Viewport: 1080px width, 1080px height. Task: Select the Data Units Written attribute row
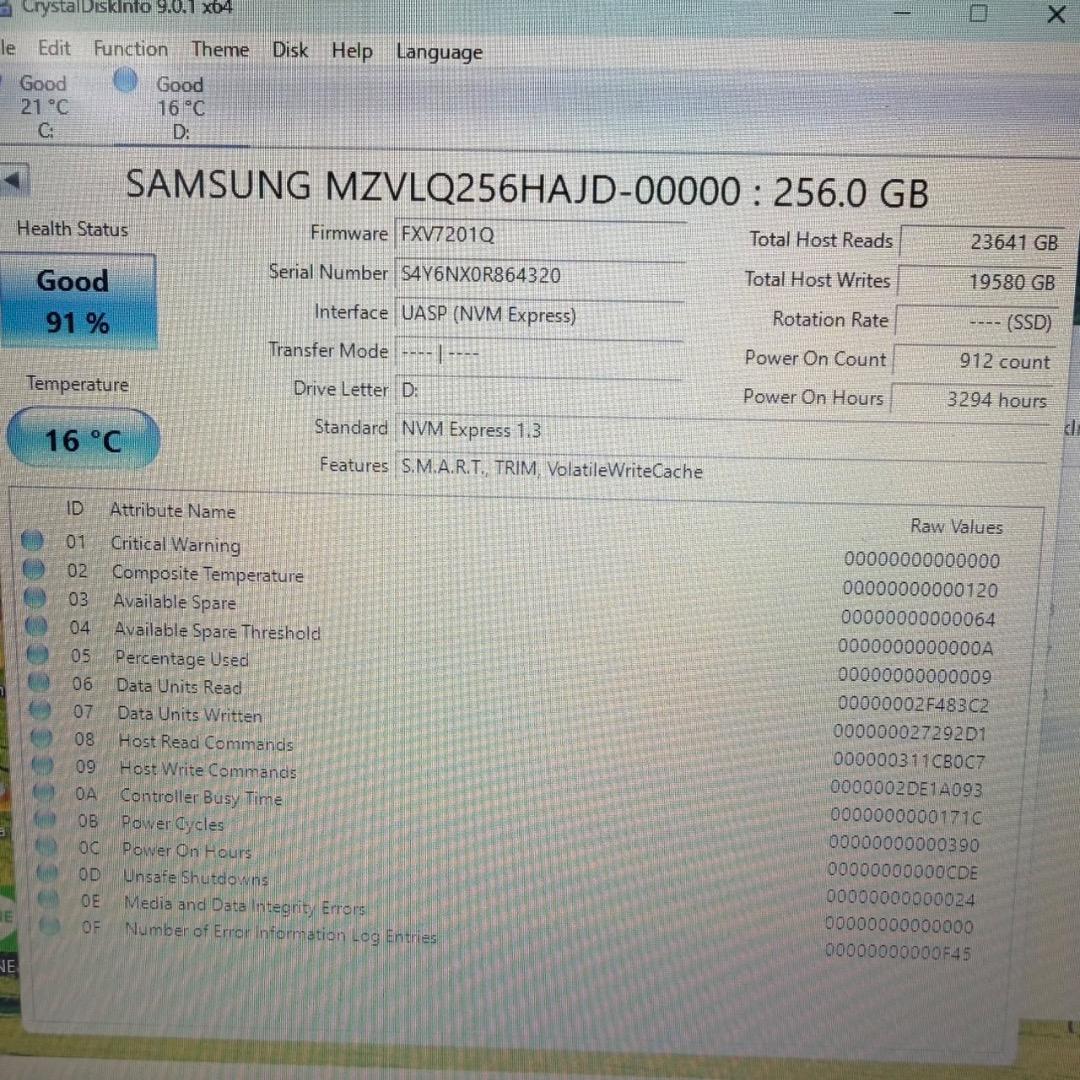coord(510,720)
